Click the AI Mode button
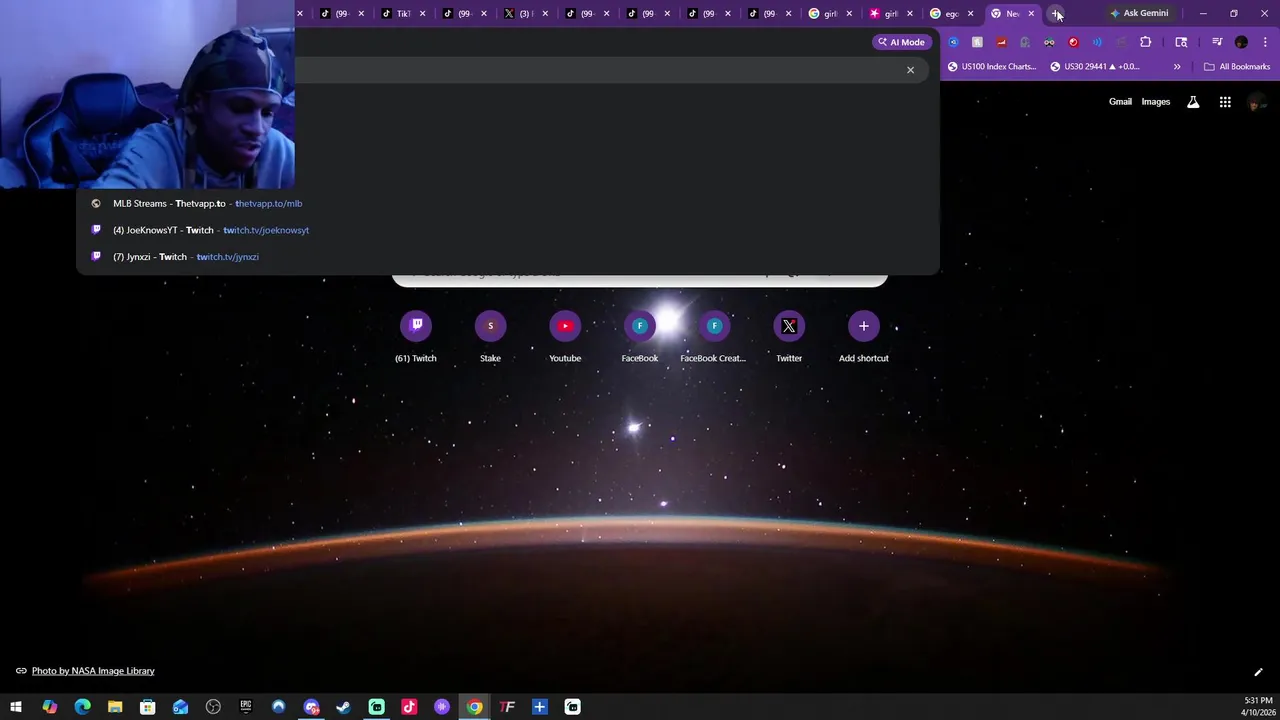The image size is (1280, 720). click(900, 42)
